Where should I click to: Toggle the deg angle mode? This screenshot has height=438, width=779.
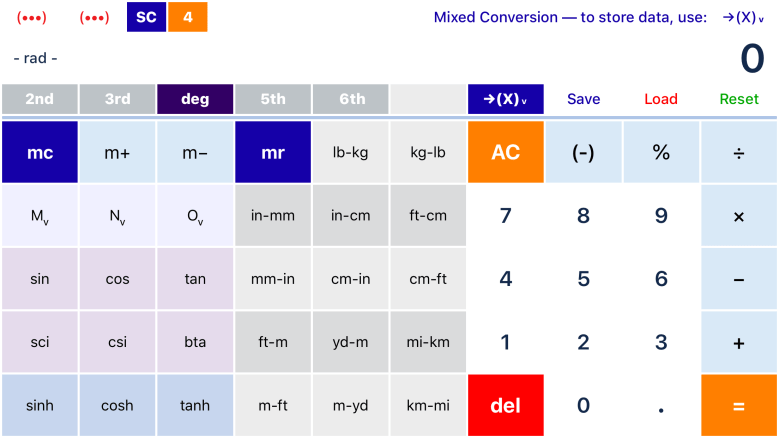(x=195, y=99)
